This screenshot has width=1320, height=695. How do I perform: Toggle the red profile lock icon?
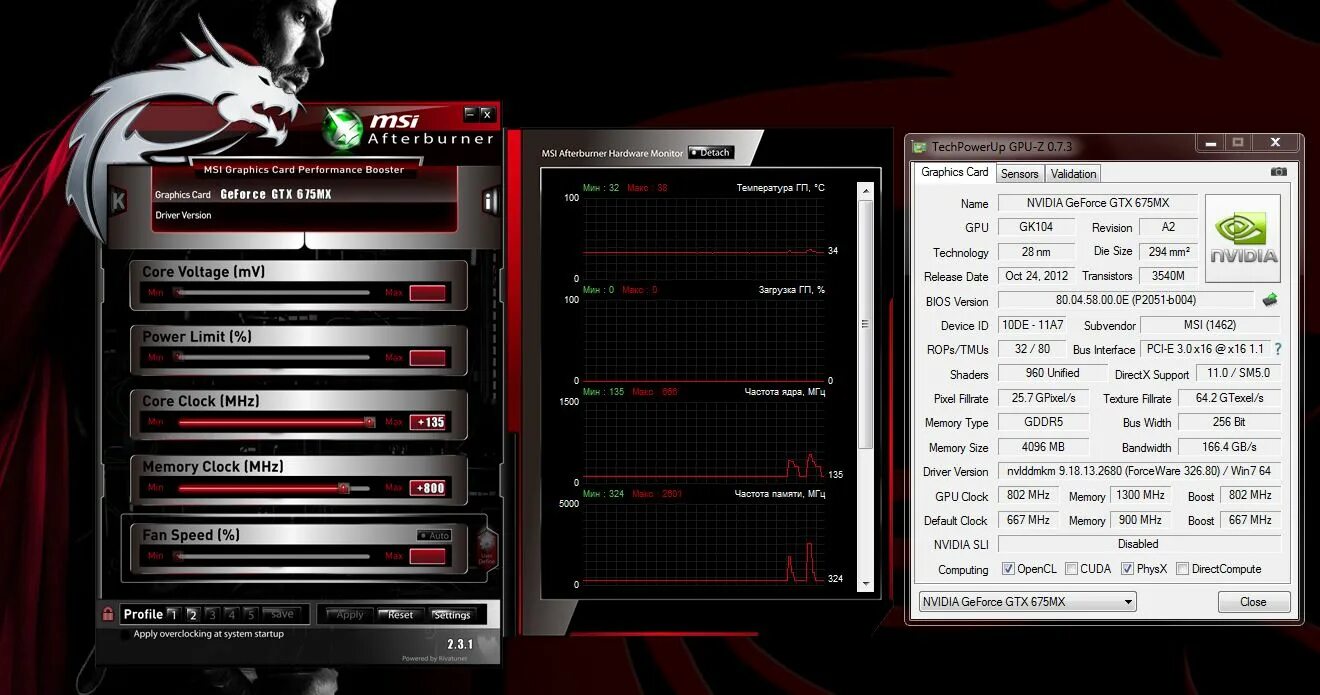[x=107, y=613]
